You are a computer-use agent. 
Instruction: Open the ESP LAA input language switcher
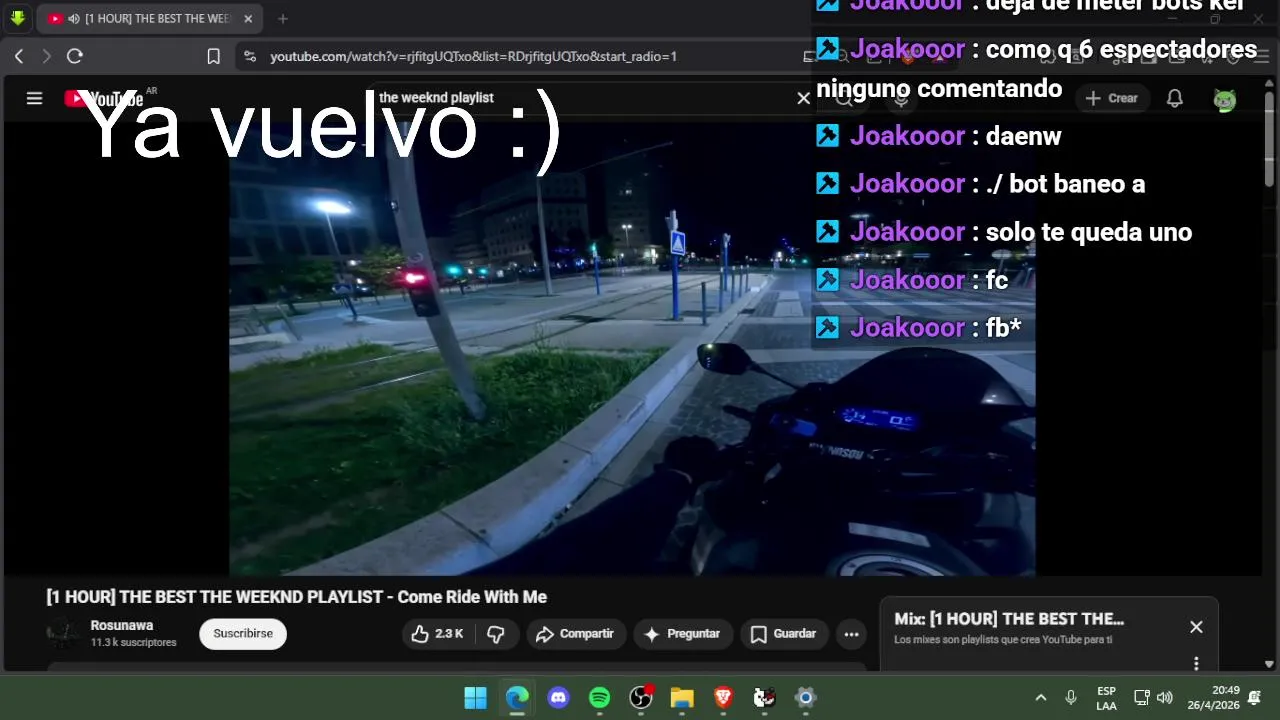tap(1106, 698)
